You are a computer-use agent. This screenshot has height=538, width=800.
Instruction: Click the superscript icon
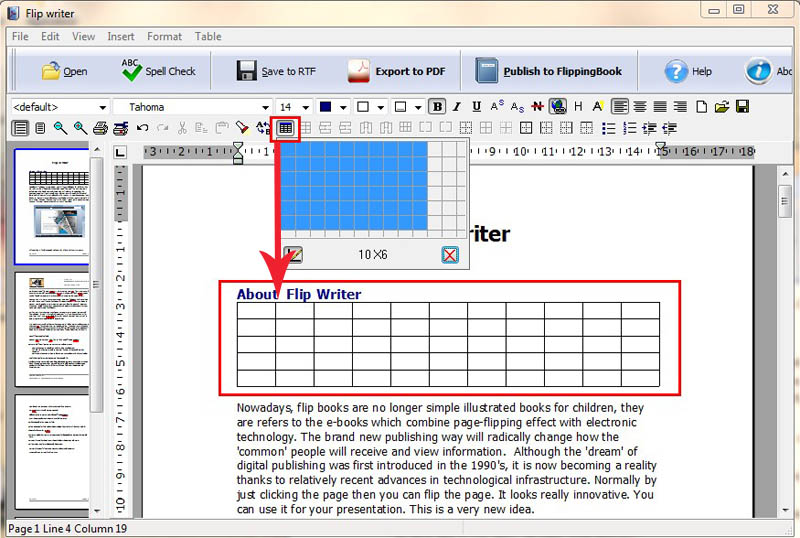tap(496, 106)
